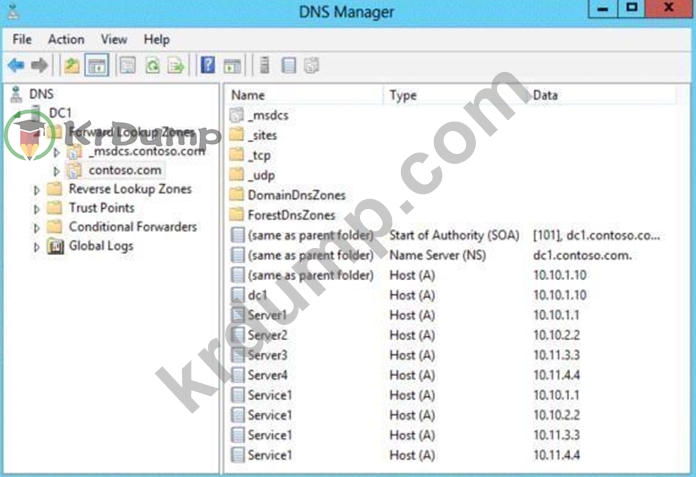
Task: Click the Server3 record file icon
Action: pos(237,355)
